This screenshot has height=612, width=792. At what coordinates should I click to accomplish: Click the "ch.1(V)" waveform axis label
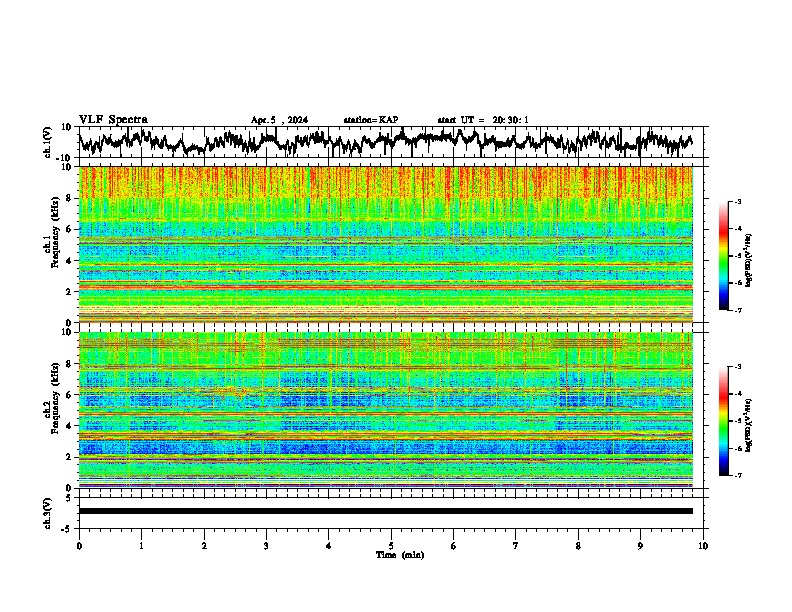click(48, 142)
